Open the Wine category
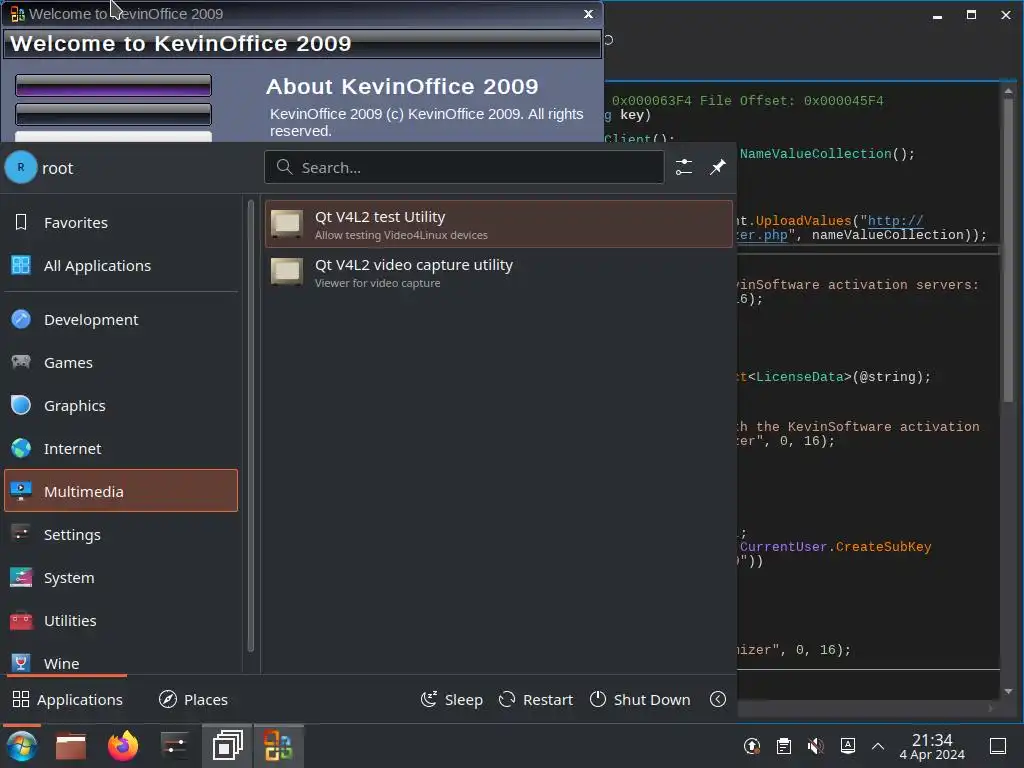 coord(121,662)
